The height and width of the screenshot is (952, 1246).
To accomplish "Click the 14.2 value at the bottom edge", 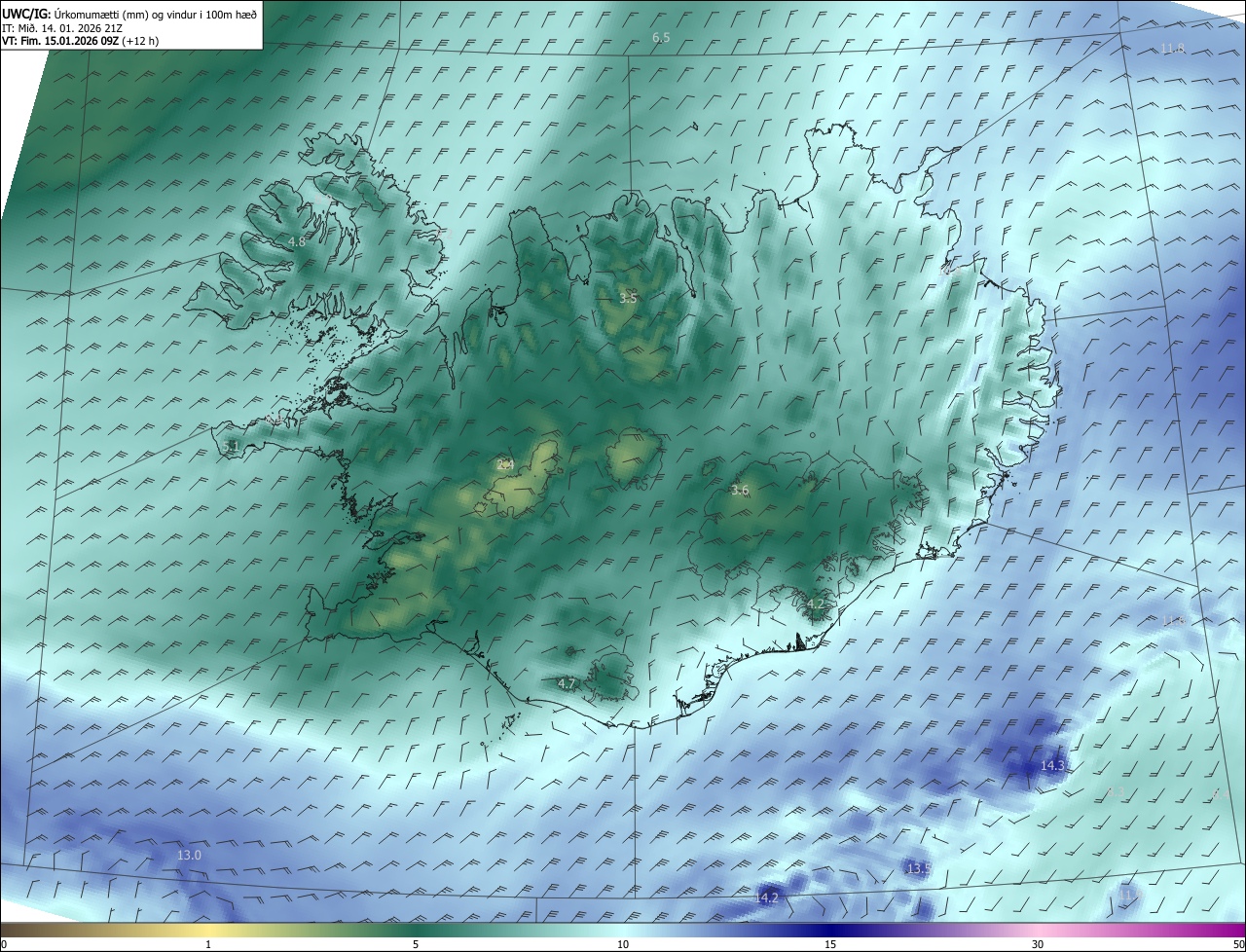I will tap(767, 897).
